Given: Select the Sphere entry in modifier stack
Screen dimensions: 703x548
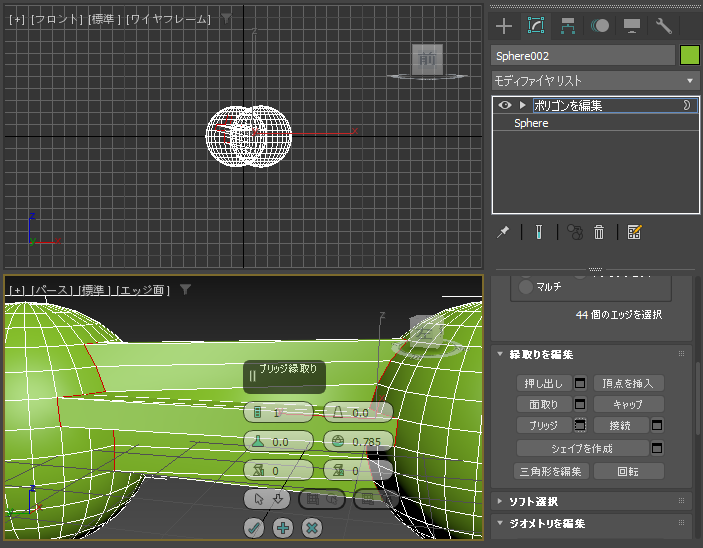Looking at the screenshot, I should pos(531,123).
